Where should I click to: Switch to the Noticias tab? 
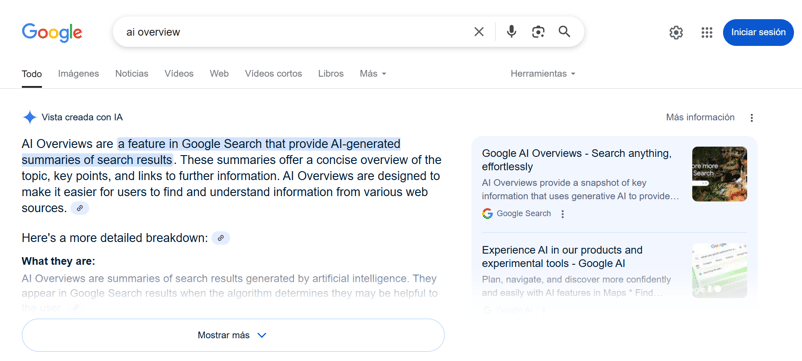(x=131, y=74)
